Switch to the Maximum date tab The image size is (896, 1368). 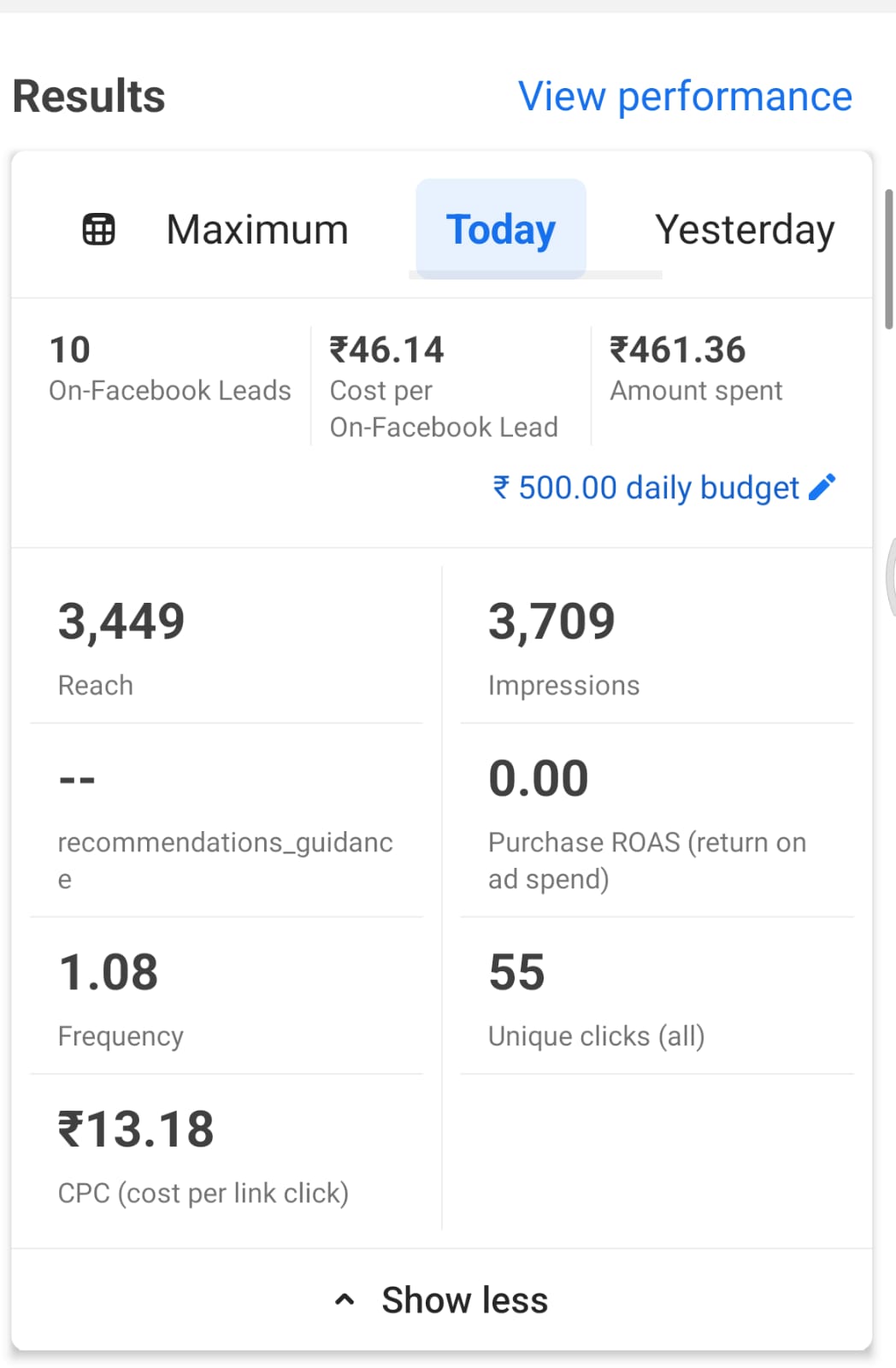tap(257, 229)
